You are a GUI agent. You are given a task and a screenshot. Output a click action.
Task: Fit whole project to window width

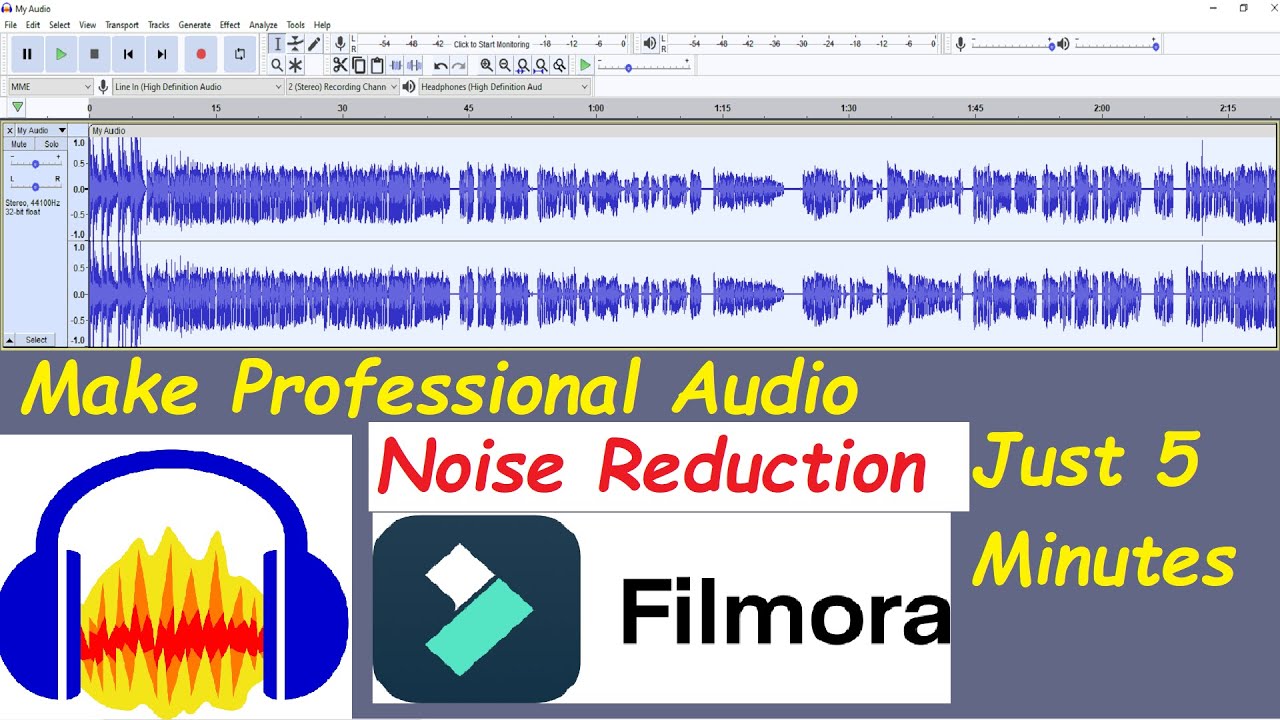click(541, 65)
